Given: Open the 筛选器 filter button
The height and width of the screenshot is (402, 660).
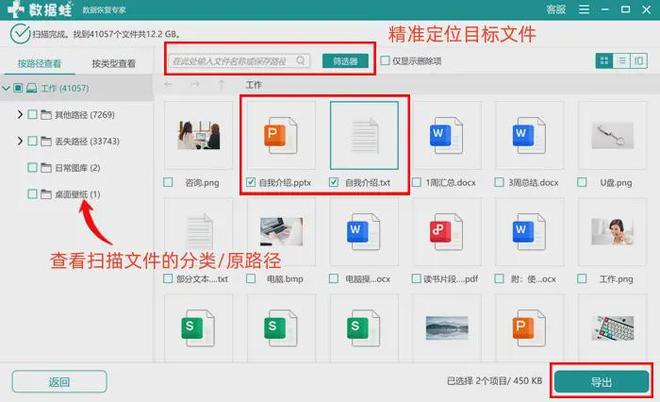Looking at the screenshot, I should (345, 61).
